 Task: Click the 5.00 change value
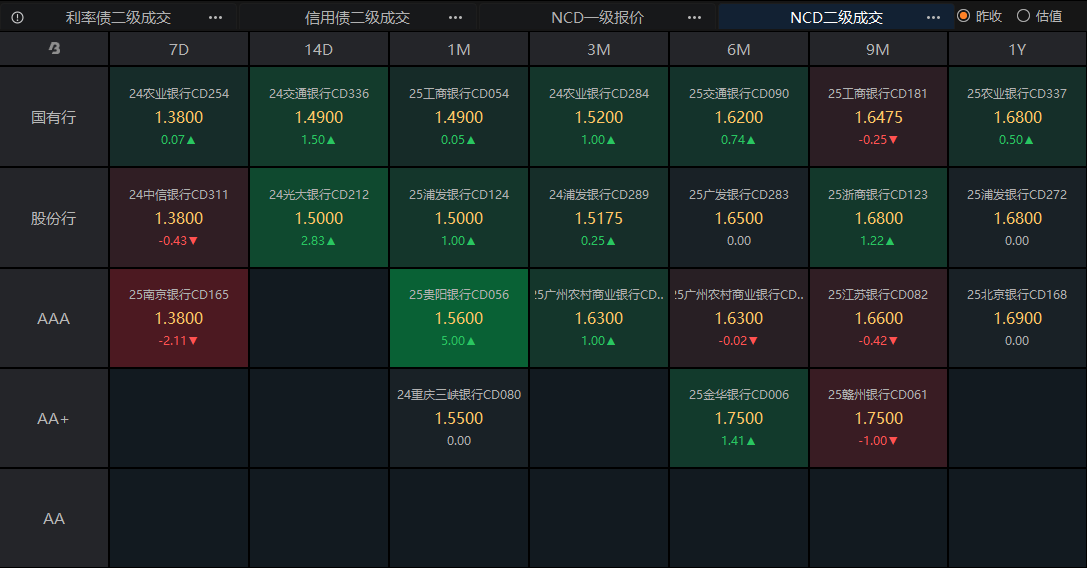point(458,341)
